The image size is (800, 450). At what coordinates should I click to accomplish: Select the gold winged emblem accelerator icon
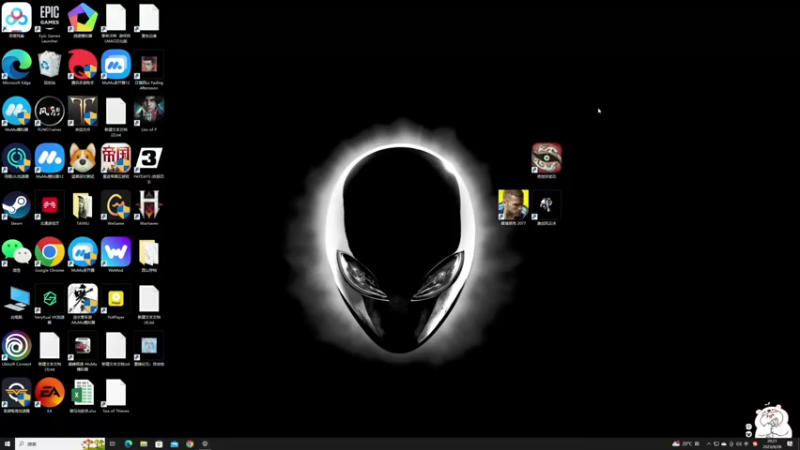(16, 395)
